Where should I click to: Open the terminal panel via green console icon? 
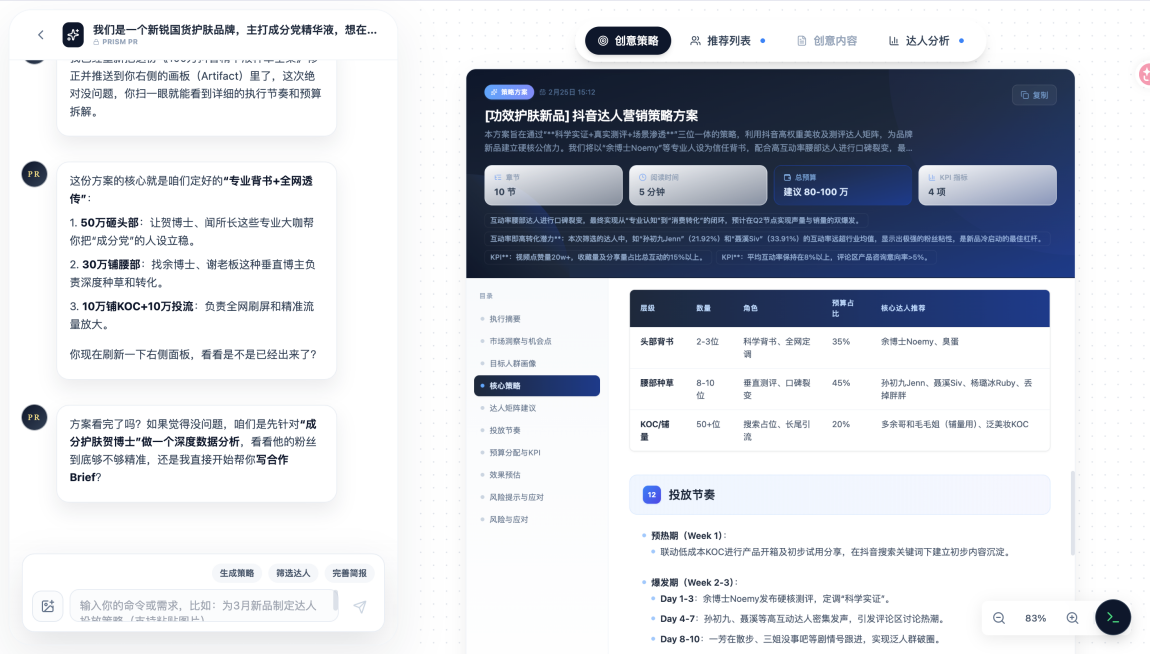tap(1113, 617)
